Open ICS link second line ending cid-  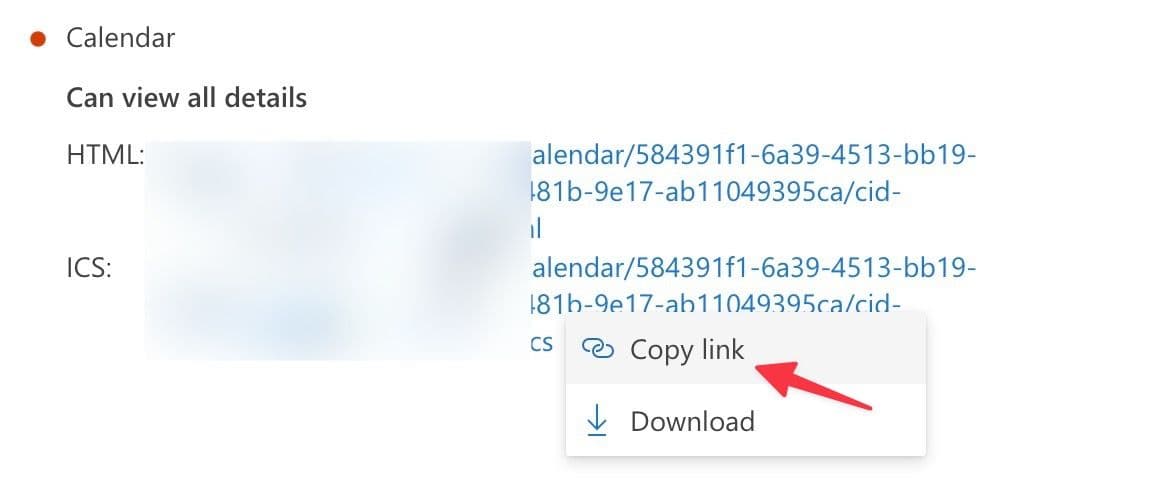tap(715, 302)
